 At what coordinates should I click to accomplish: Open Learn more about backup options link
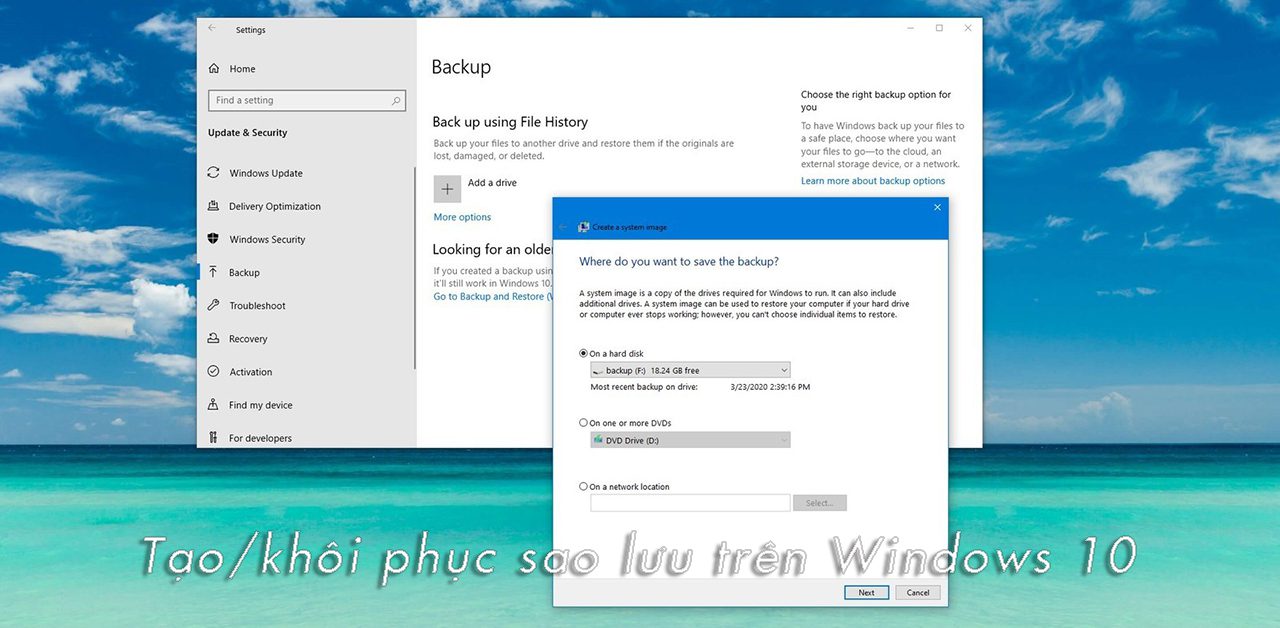(873, 181)
